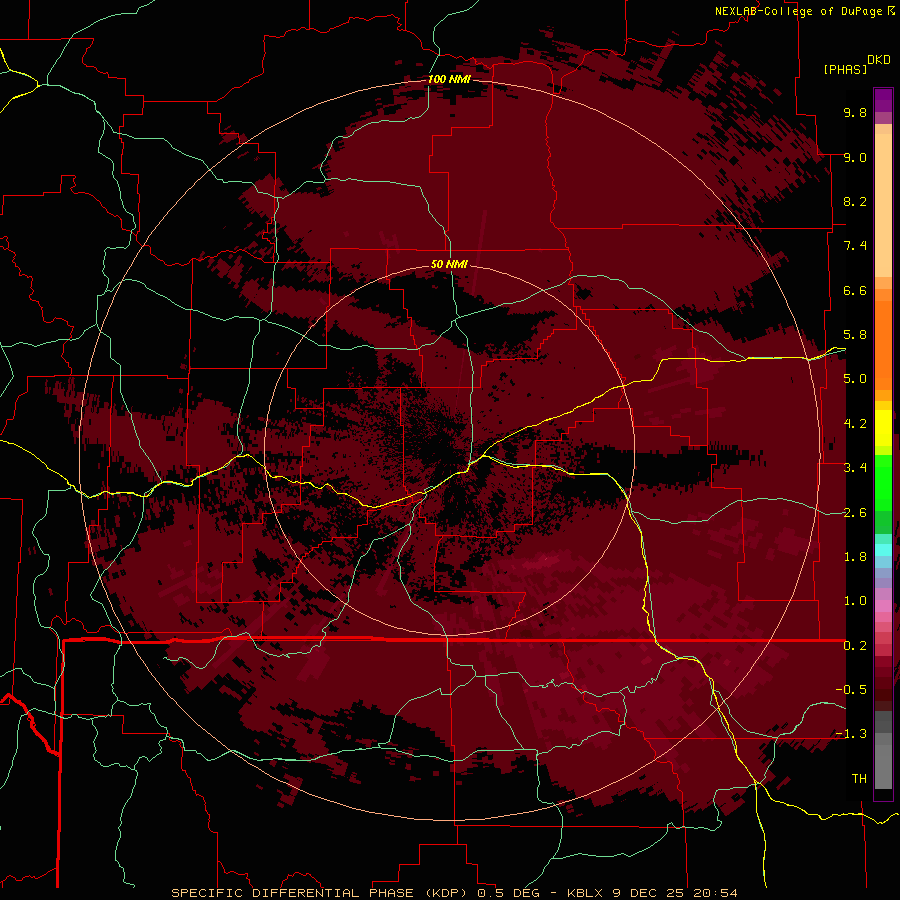The image size is (900, 900).
Task: Pick the orange segment of the color bar
Action: (x=883, y=345)
